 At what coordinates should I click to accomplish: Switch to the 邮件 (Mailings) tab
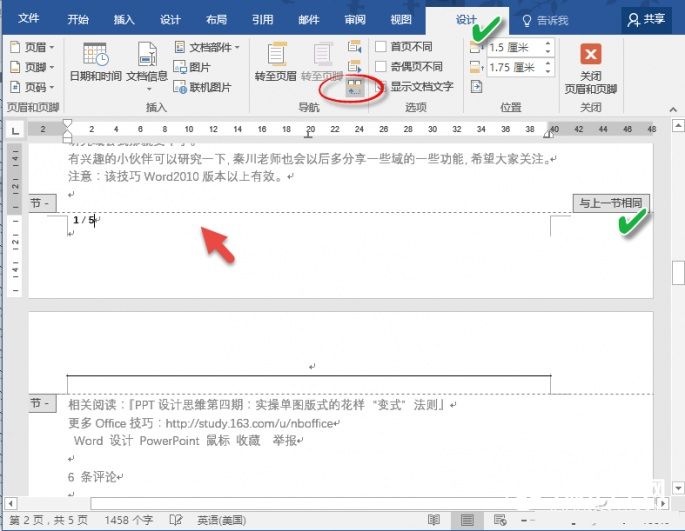coord(309,19)
